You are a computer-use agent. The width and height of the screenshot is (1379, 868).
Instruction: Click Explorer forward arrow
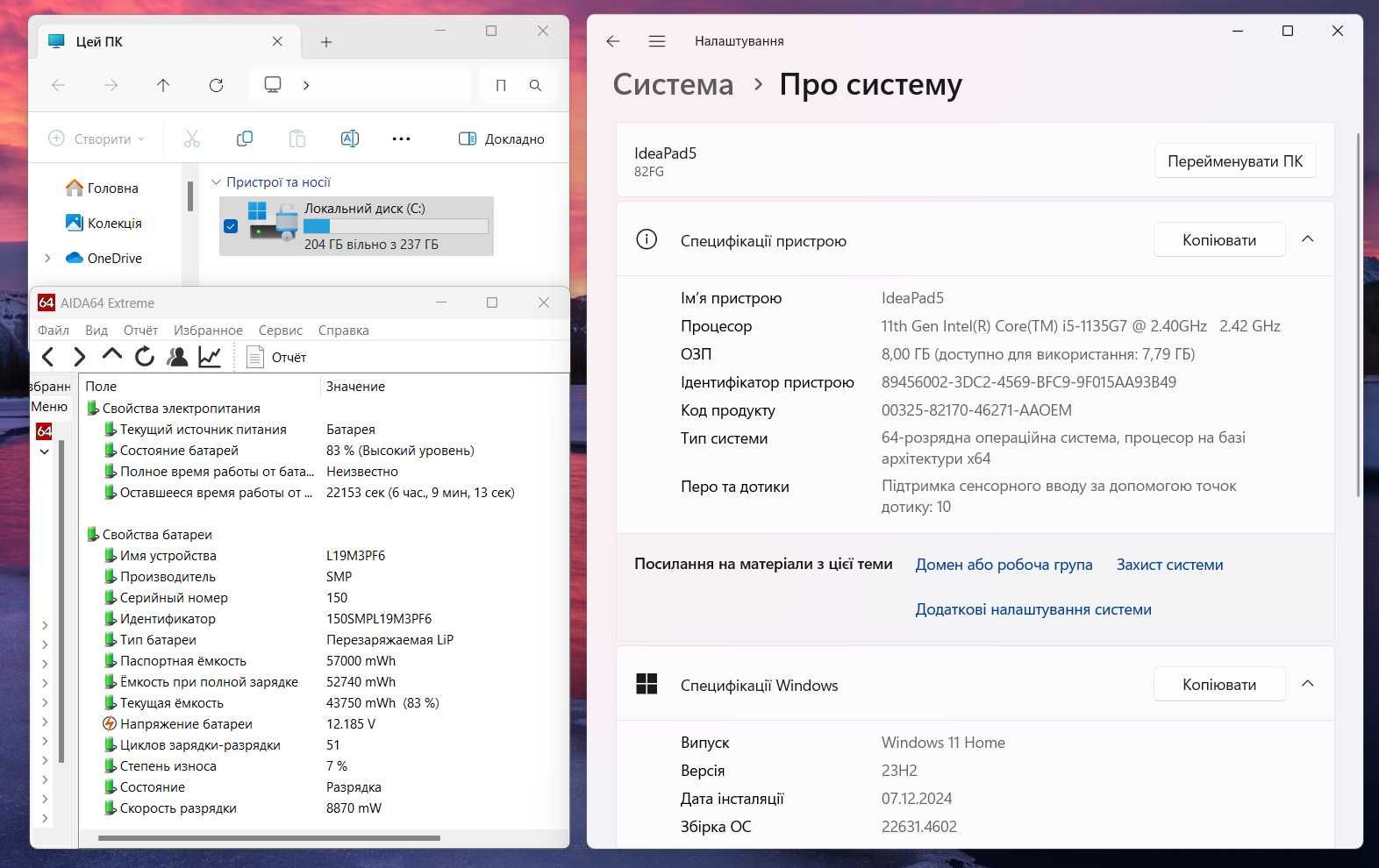[x=111, y=85]
